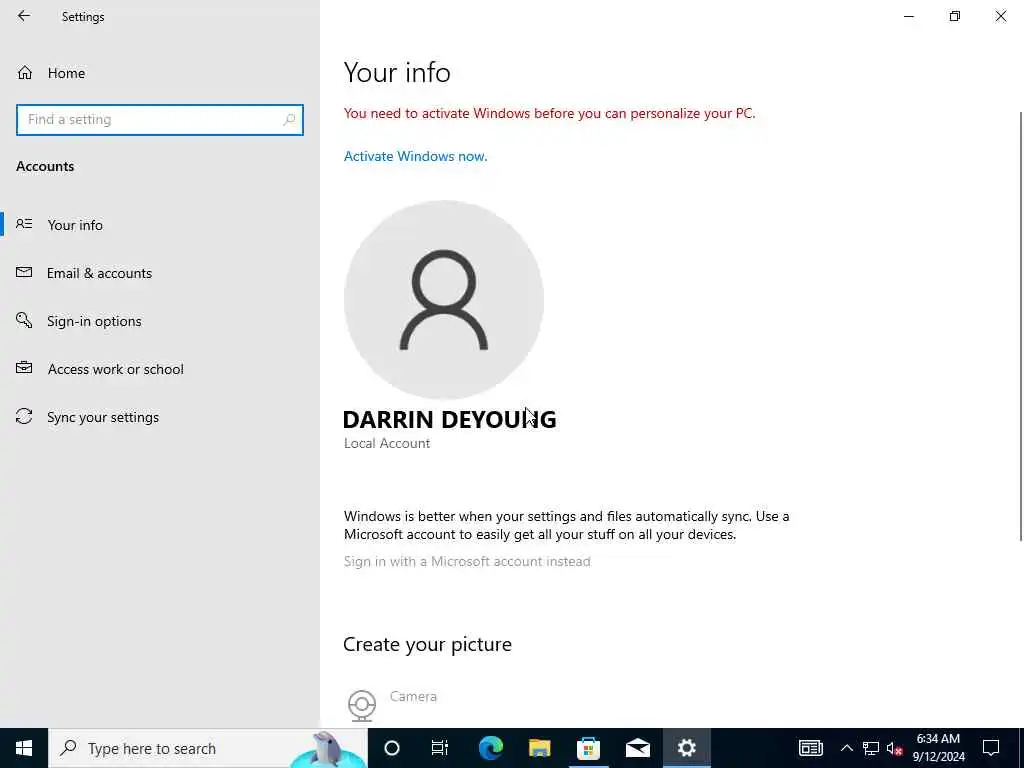Open Sign-in options
The height and width of the screenshot is (768, 1024).
94,321
